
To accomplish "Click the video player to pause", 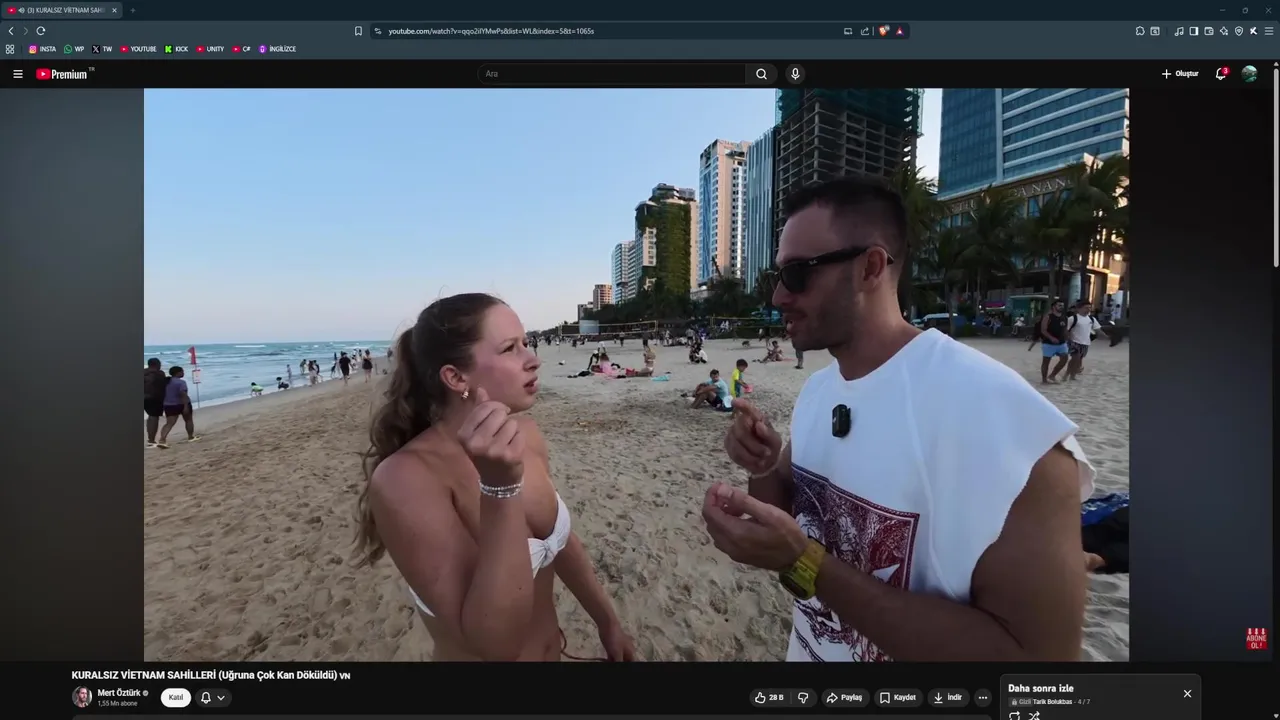I will [636, 375].
